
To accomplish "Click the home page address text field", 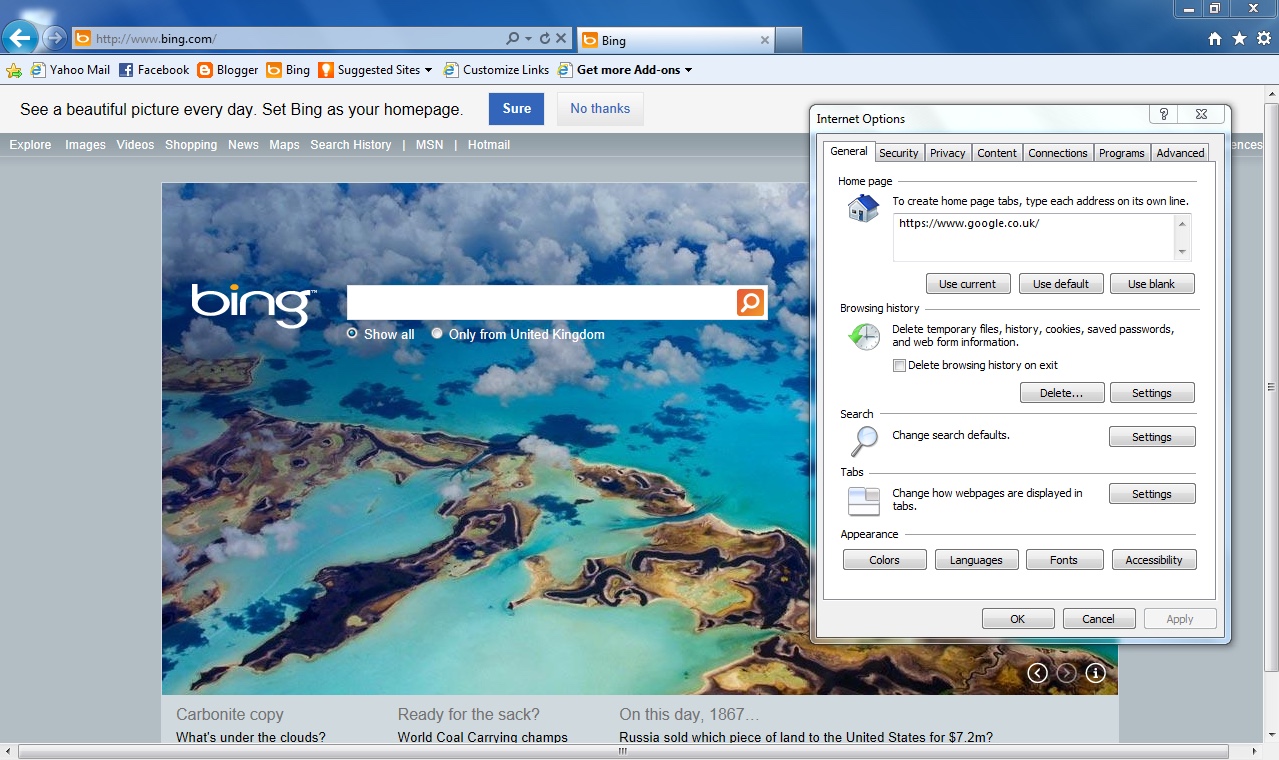I will pyautogui.click(x=1034, y=238).
